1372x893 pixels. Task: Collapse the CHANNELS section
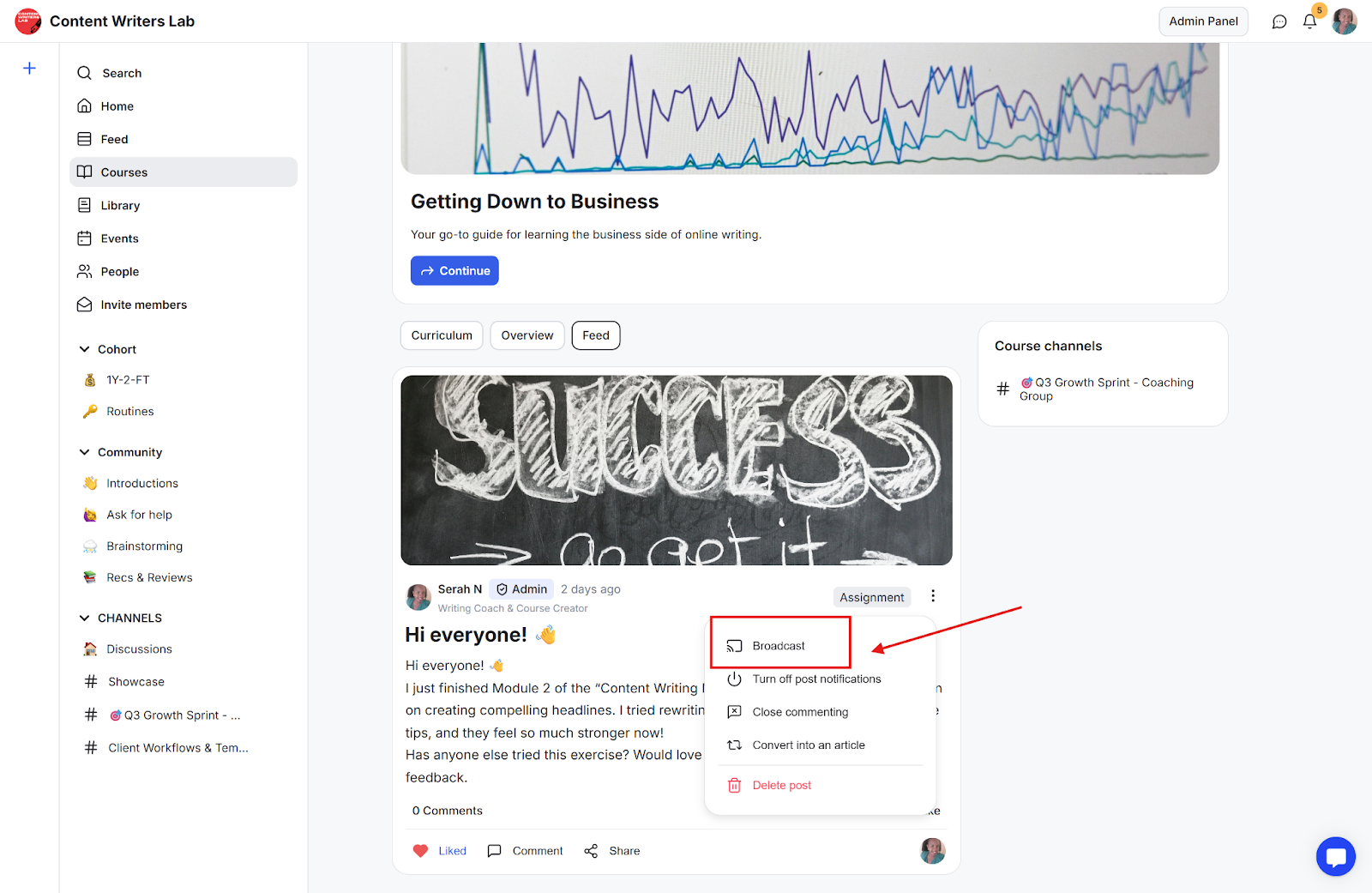(x=84, y=618)
